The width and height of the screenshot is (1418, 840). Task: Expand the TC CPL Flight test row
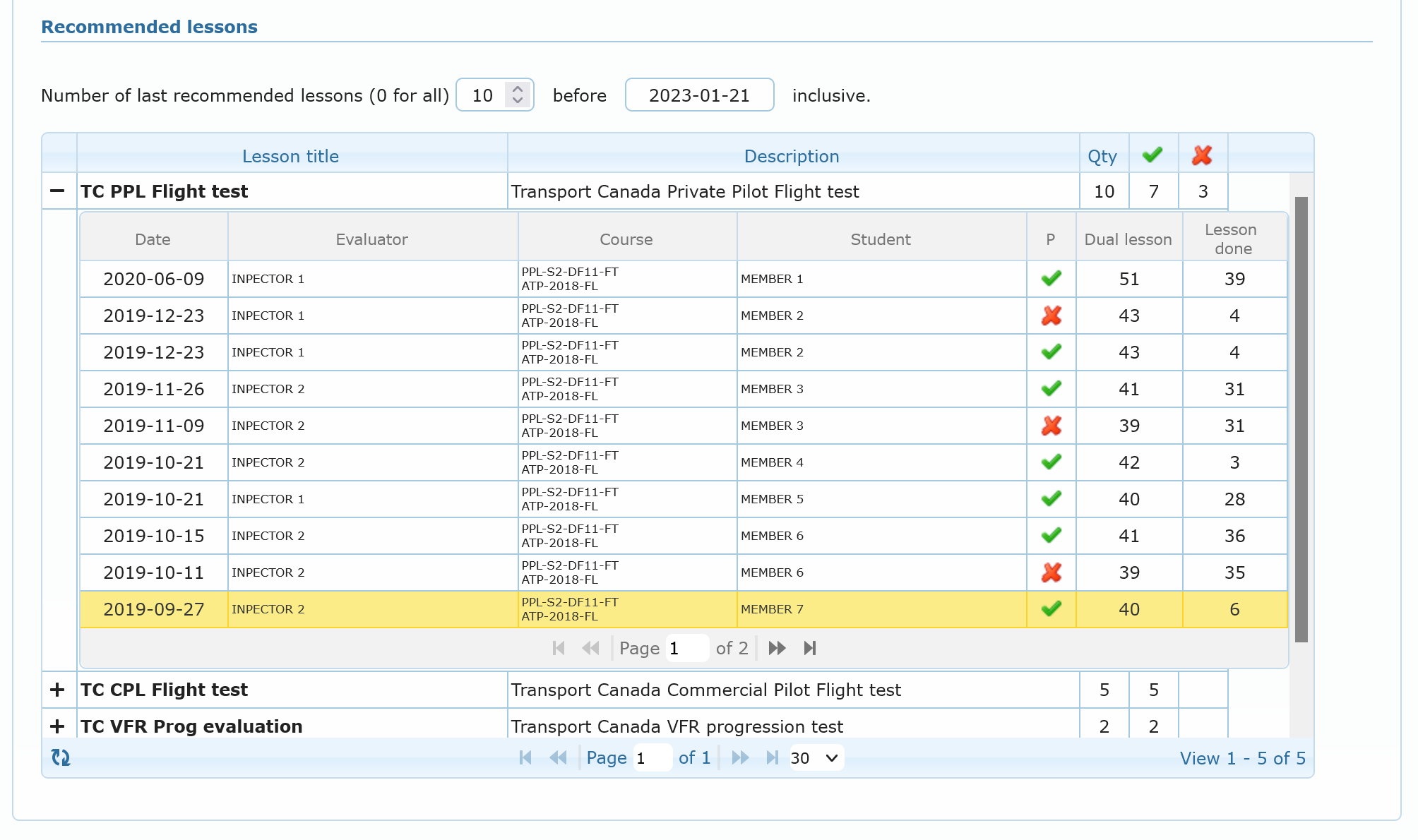[x=58, y=690]
